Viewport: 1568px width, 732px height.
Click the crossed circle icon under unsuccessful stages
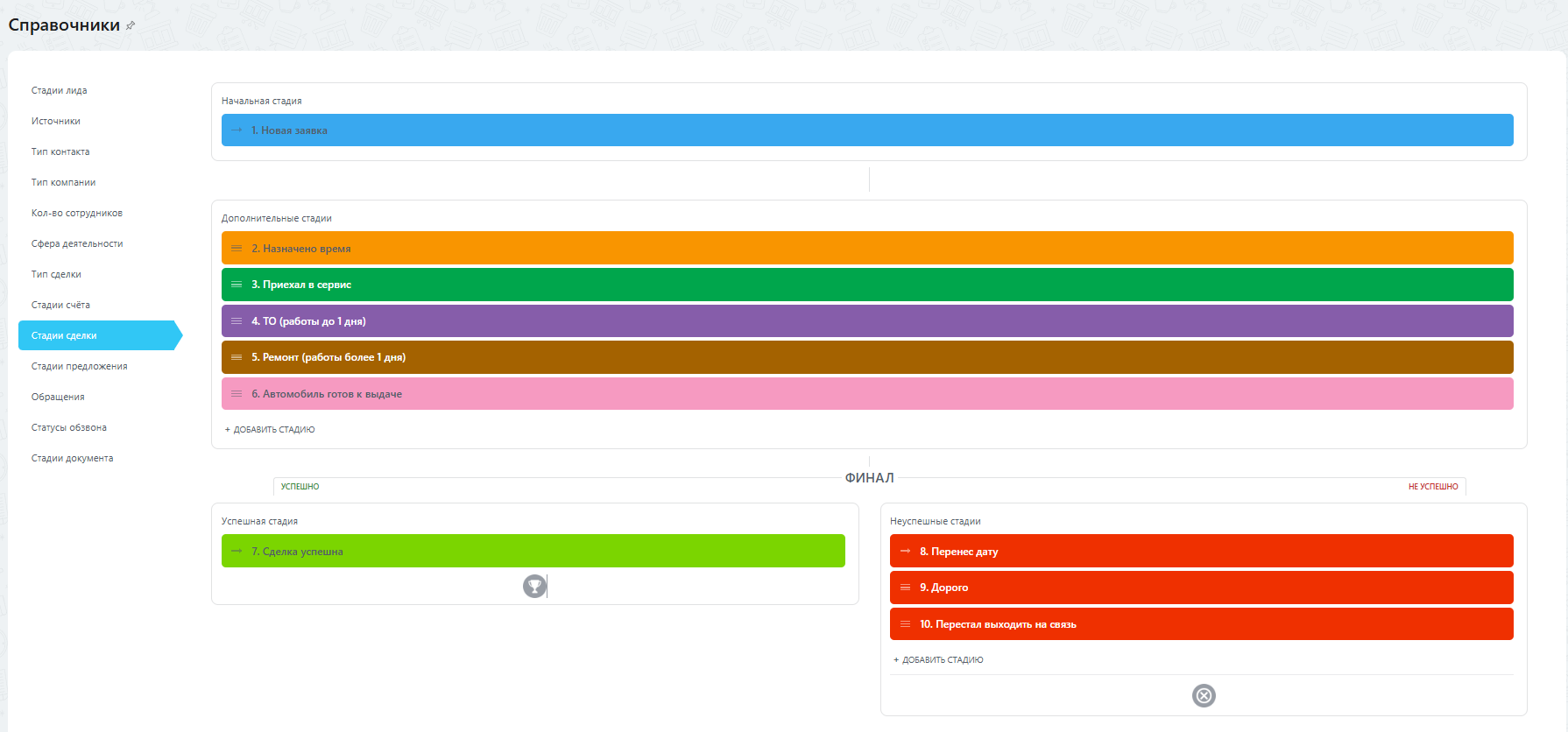[1204, 695]
